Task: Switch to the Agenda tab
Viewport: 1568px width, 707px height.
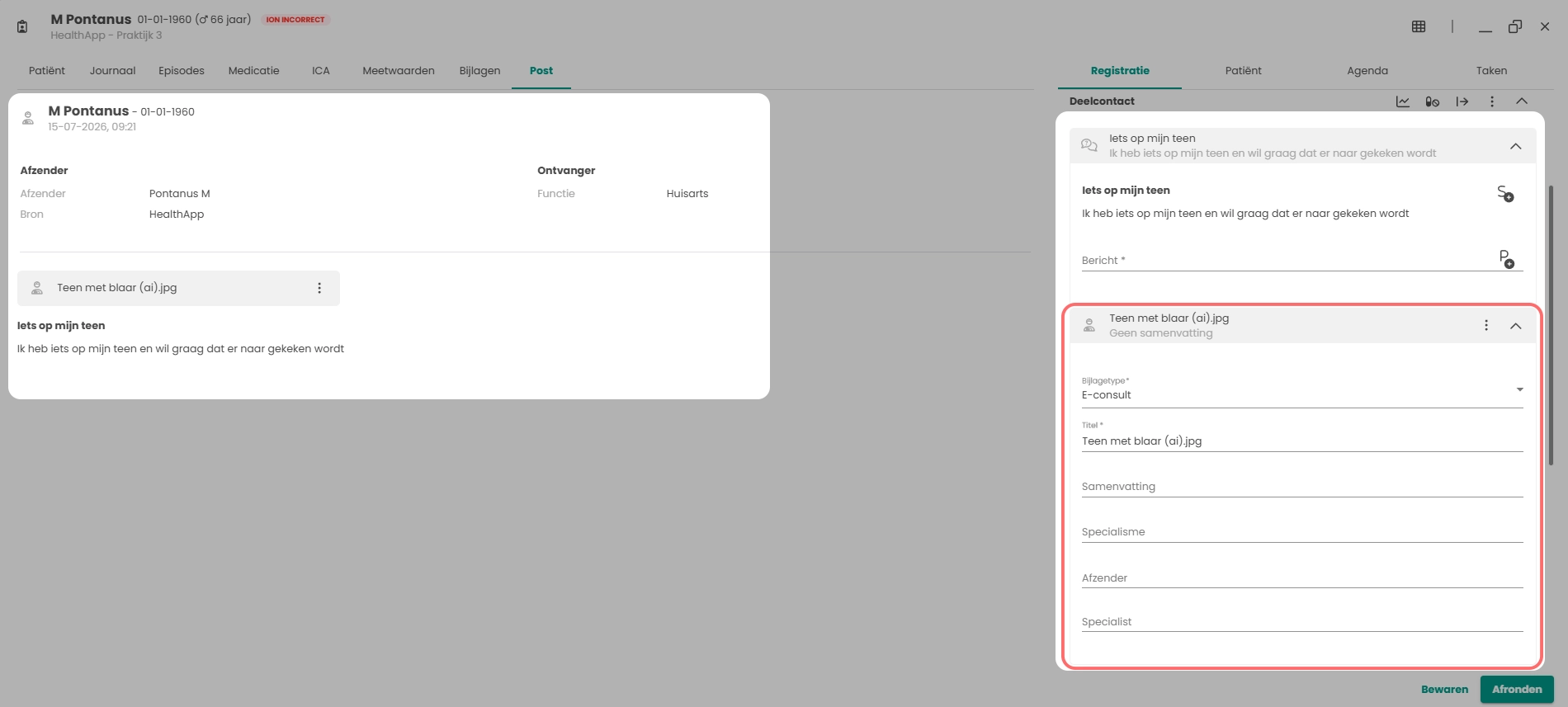Action: 1367,71
